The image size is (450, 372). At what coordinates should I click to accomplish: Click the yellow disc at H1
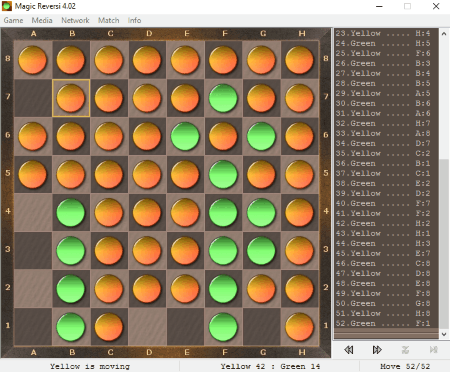[x=299, y=326]
